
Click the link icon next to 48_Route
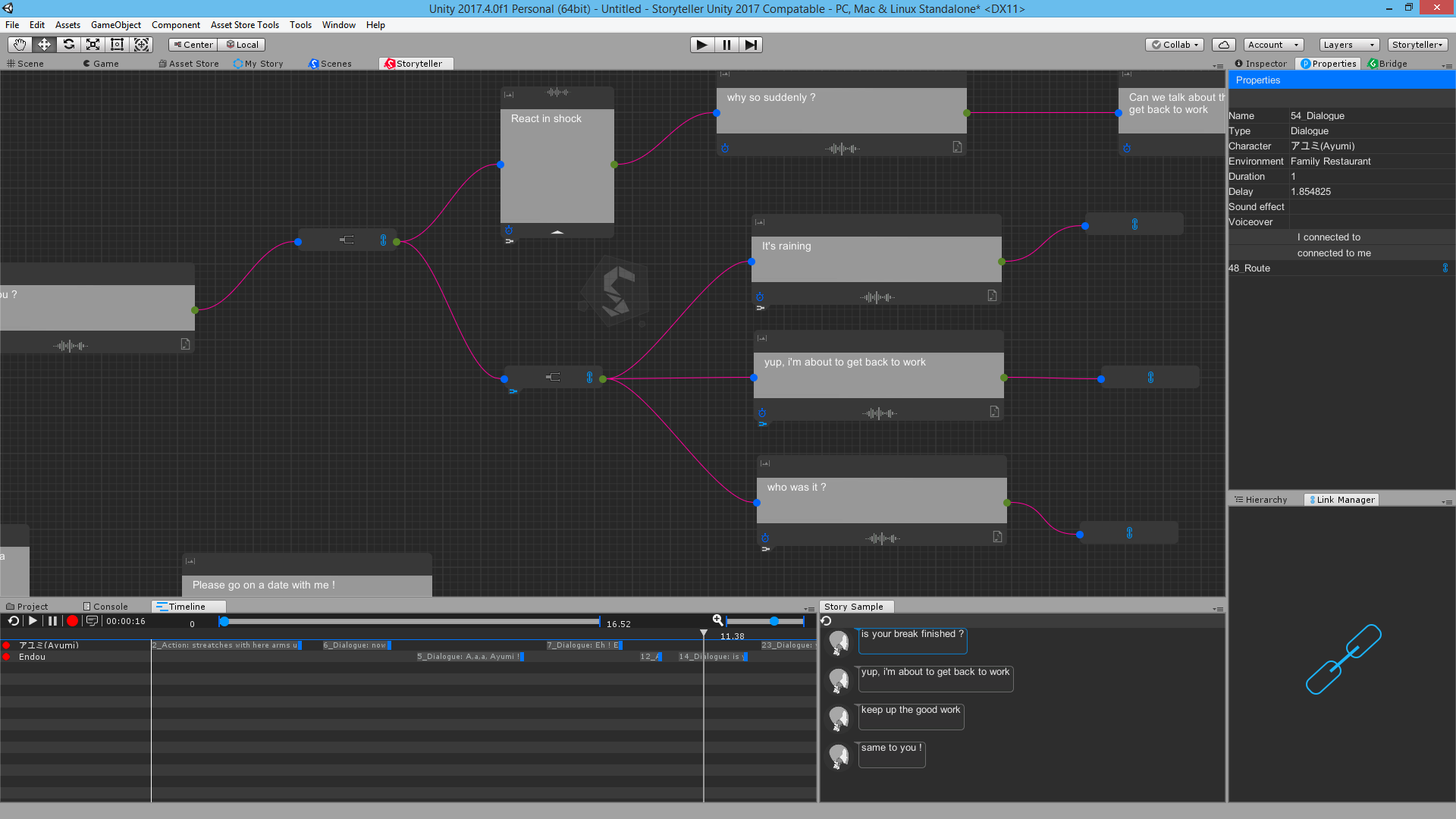pos(1445,268)
